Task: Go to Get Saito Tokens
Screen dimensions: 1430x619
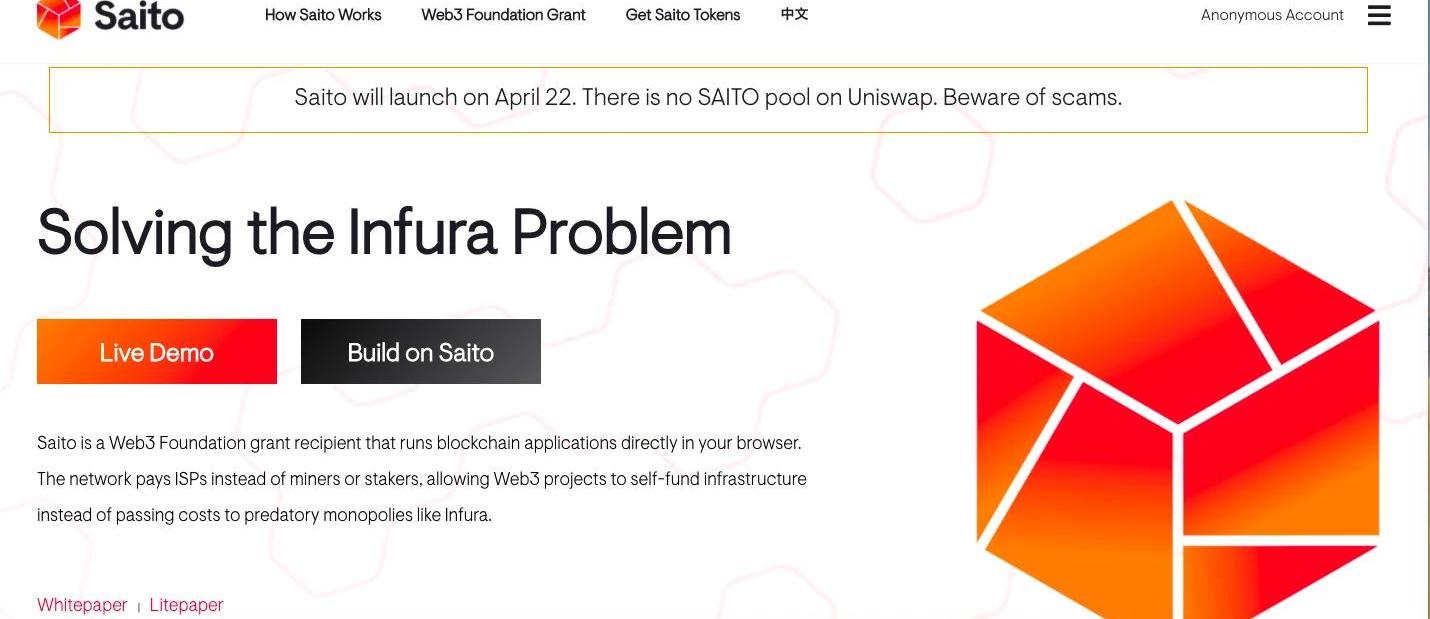Action: [x=683, y=15]
